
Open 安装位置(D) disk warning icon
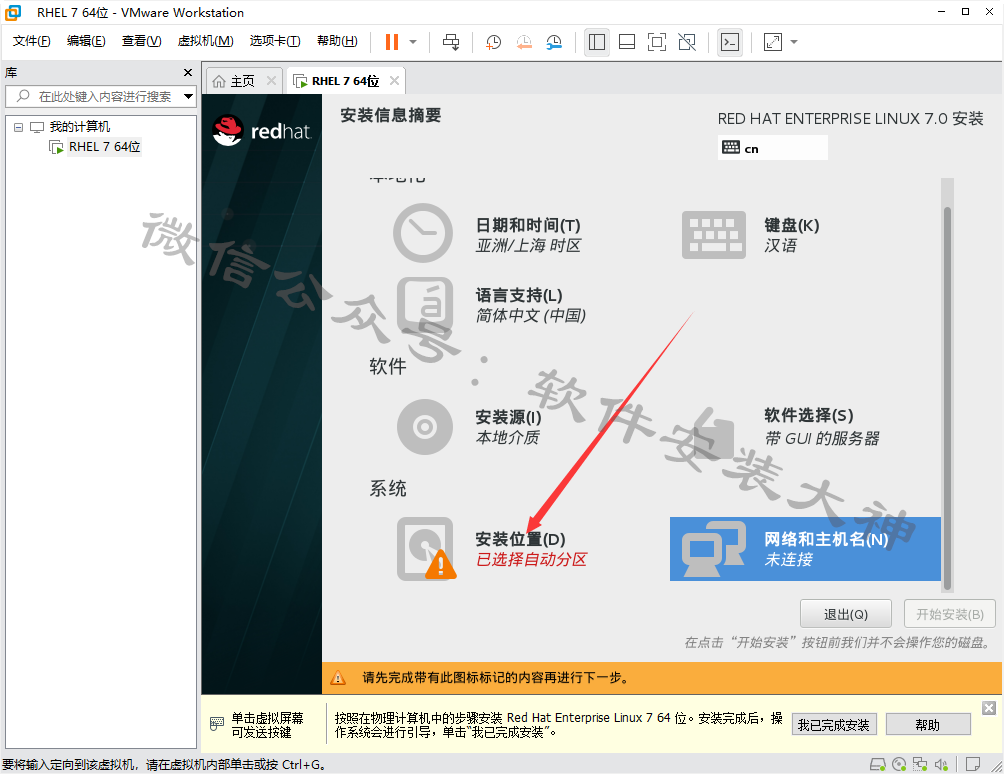[x=425, y=549]
